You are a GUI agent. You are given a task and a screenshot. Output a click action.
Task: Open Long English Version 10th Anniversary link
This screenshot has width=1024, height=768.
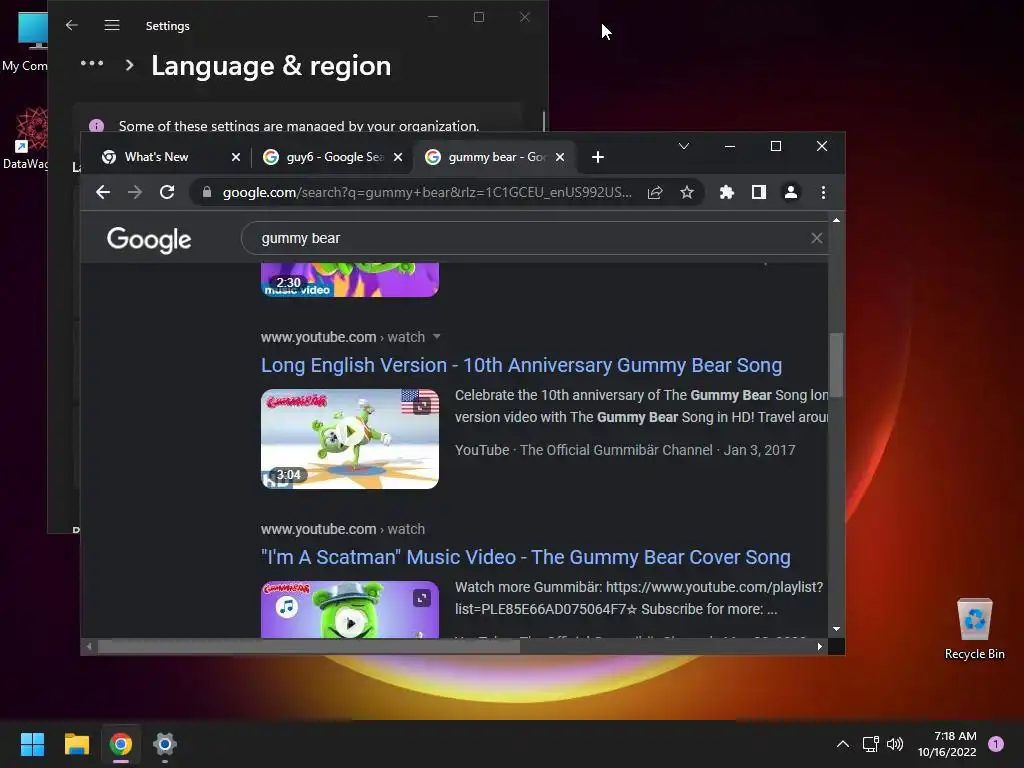521,365
